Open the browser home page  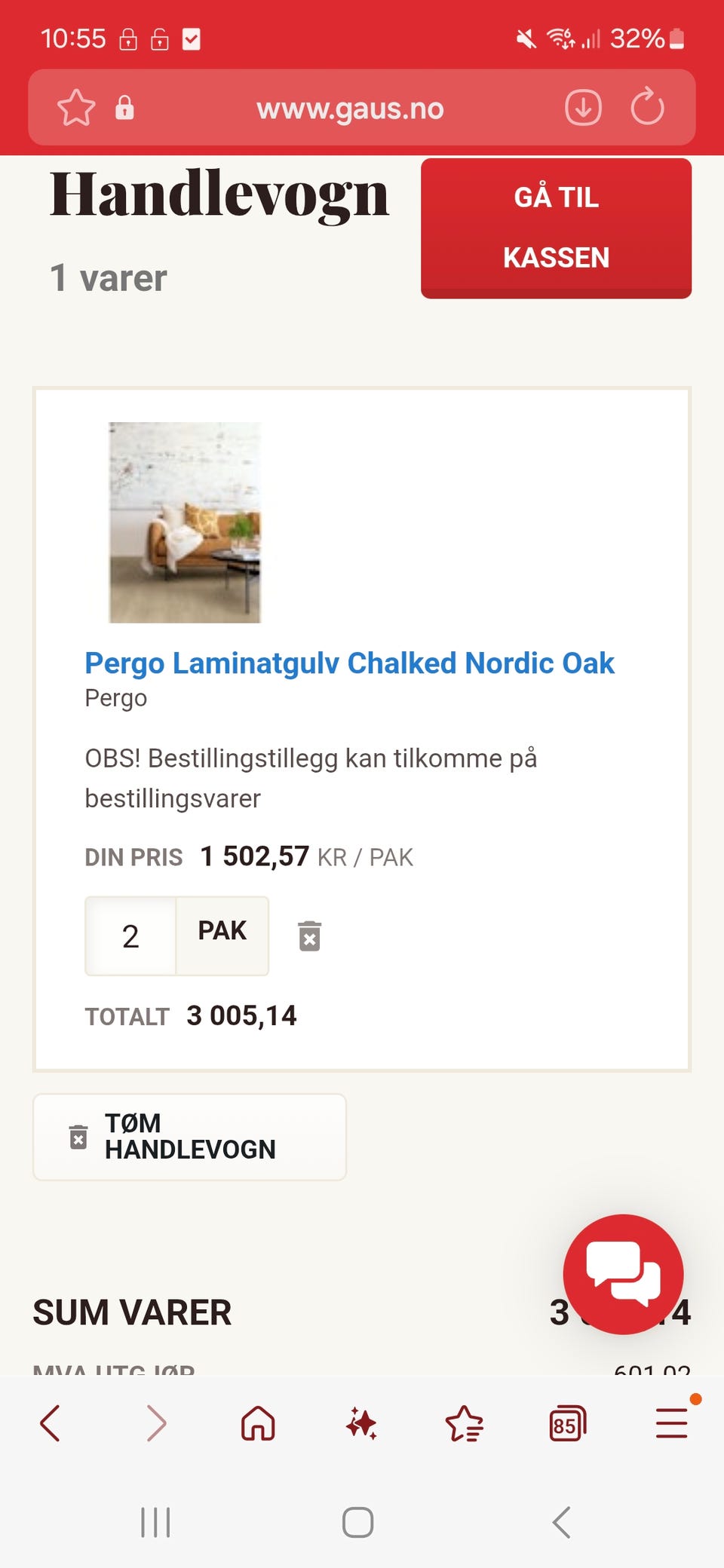point(258,1423)
